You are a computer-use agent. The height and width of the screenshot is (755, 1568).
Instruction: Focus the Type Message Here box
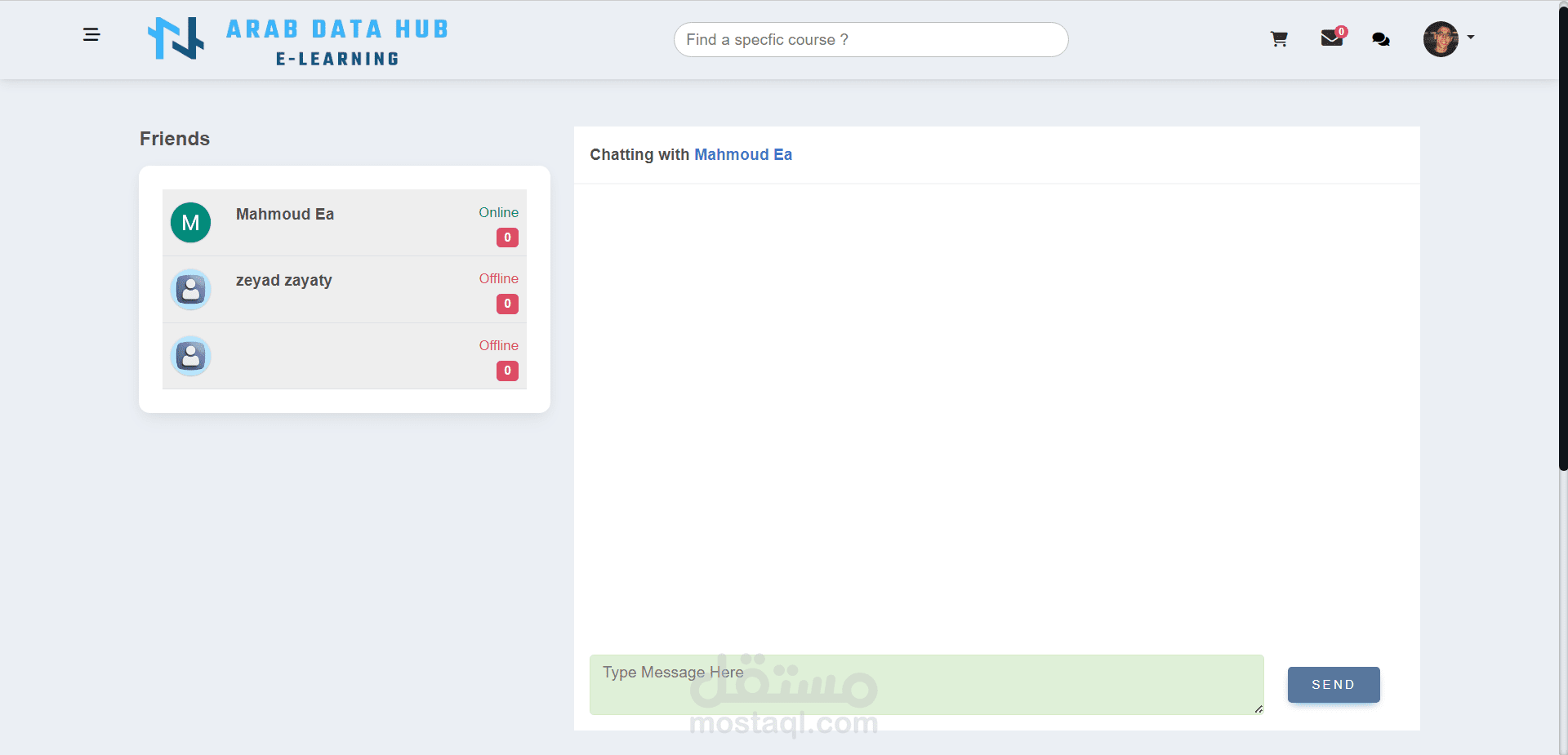[x=926, y=684]
